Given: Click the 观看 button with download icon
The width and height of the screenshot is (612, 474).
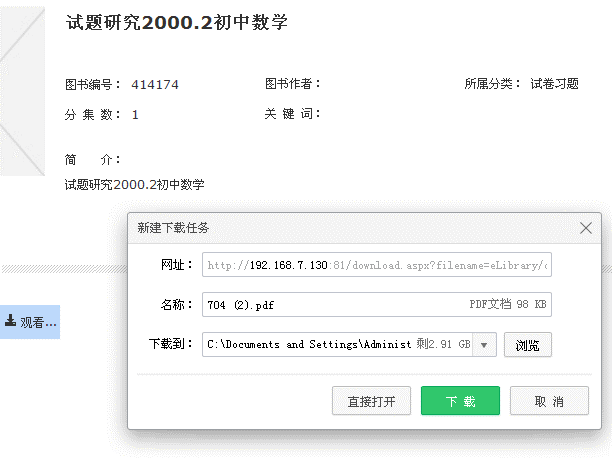Looking at the screenshot, I should [30, 322].
